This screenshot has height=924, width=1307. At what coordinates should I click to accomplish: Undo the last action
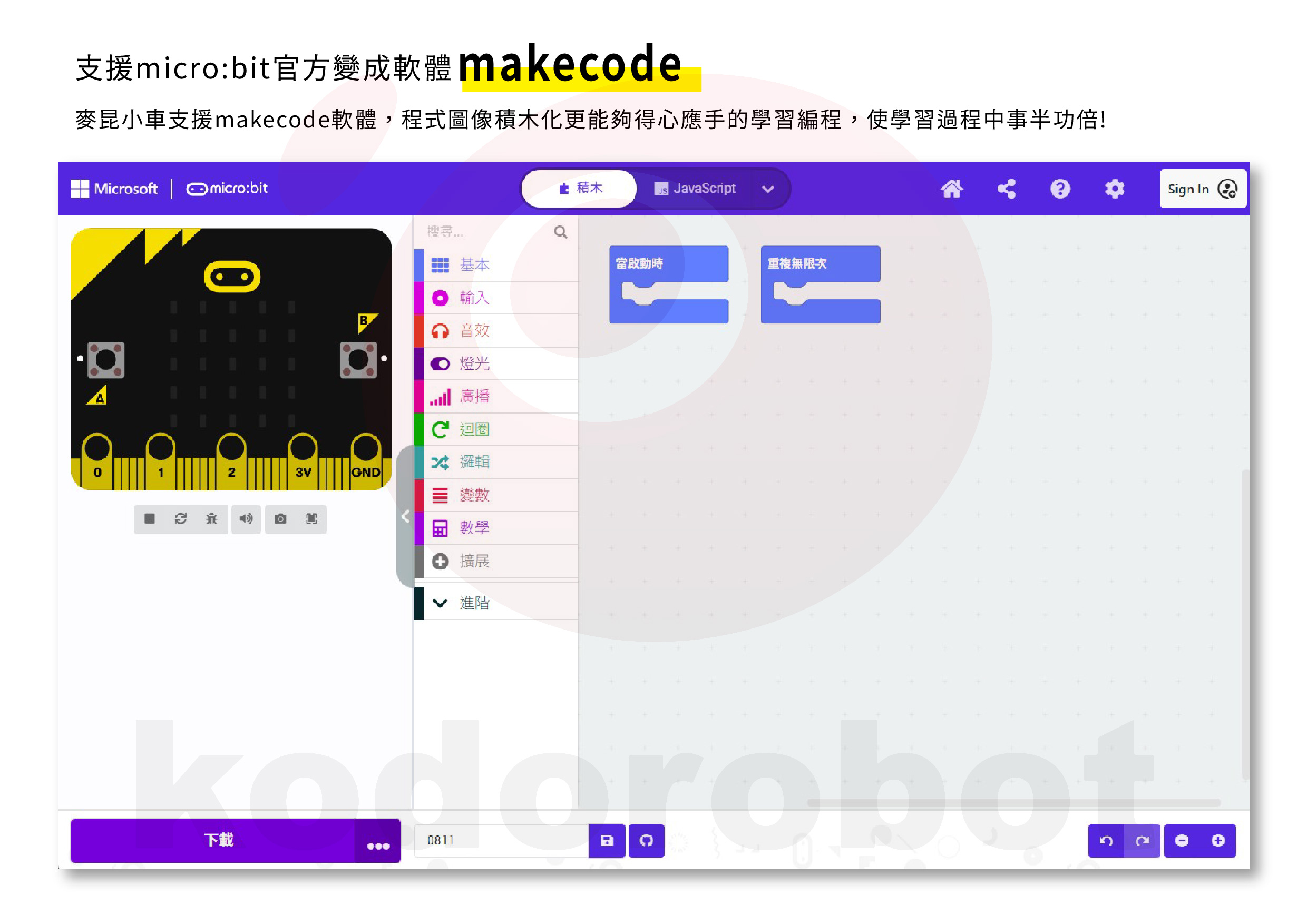pos(1106,840)
